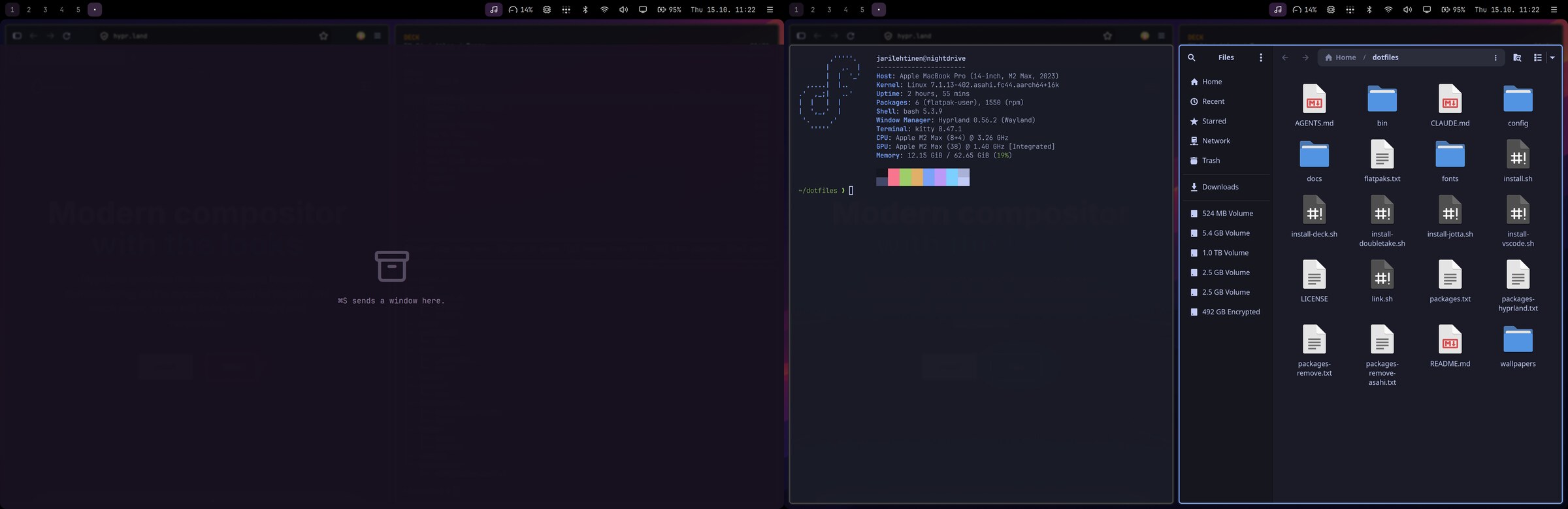Viewport: 1568px width, 509px height.
Task: Select the CLAUDE.md markdown file icon
Action: click(x=1450, y=99)
